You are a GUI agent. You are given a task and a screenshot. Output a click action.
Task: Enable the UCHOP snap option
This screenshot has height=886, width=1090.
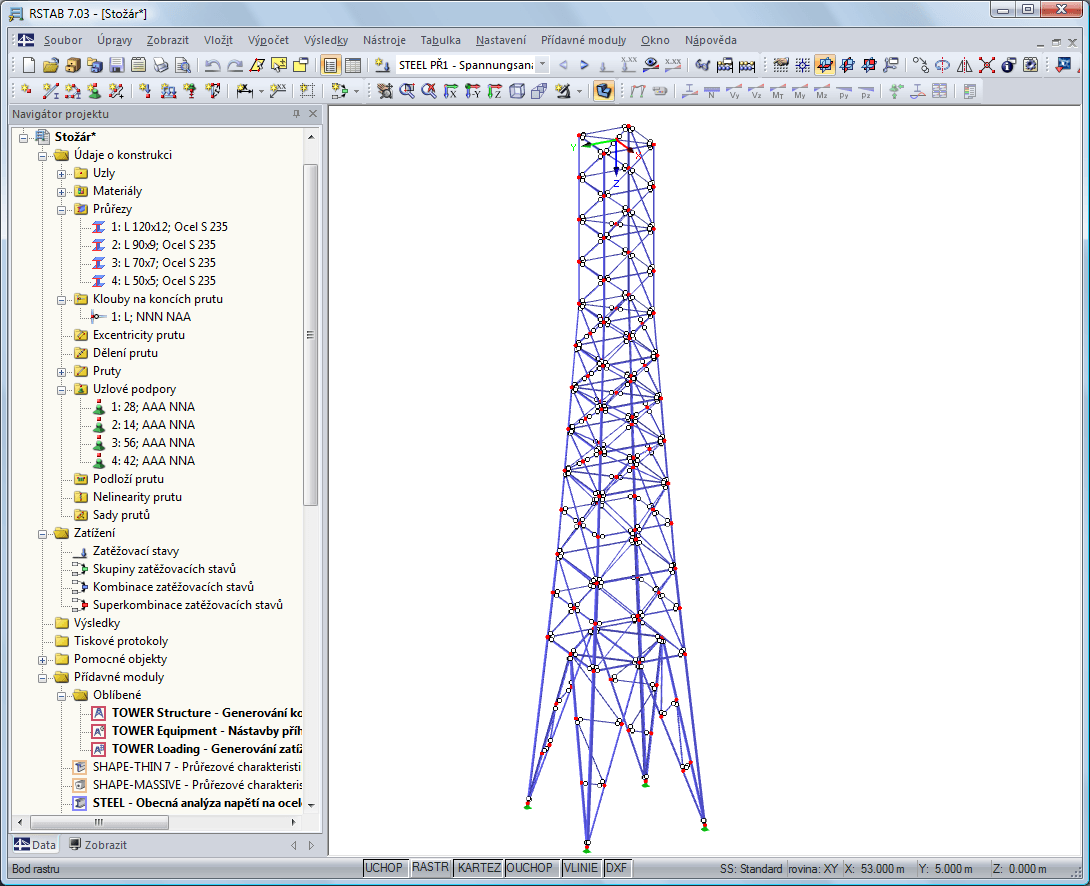pyautogui.click(x=385, y=868)
